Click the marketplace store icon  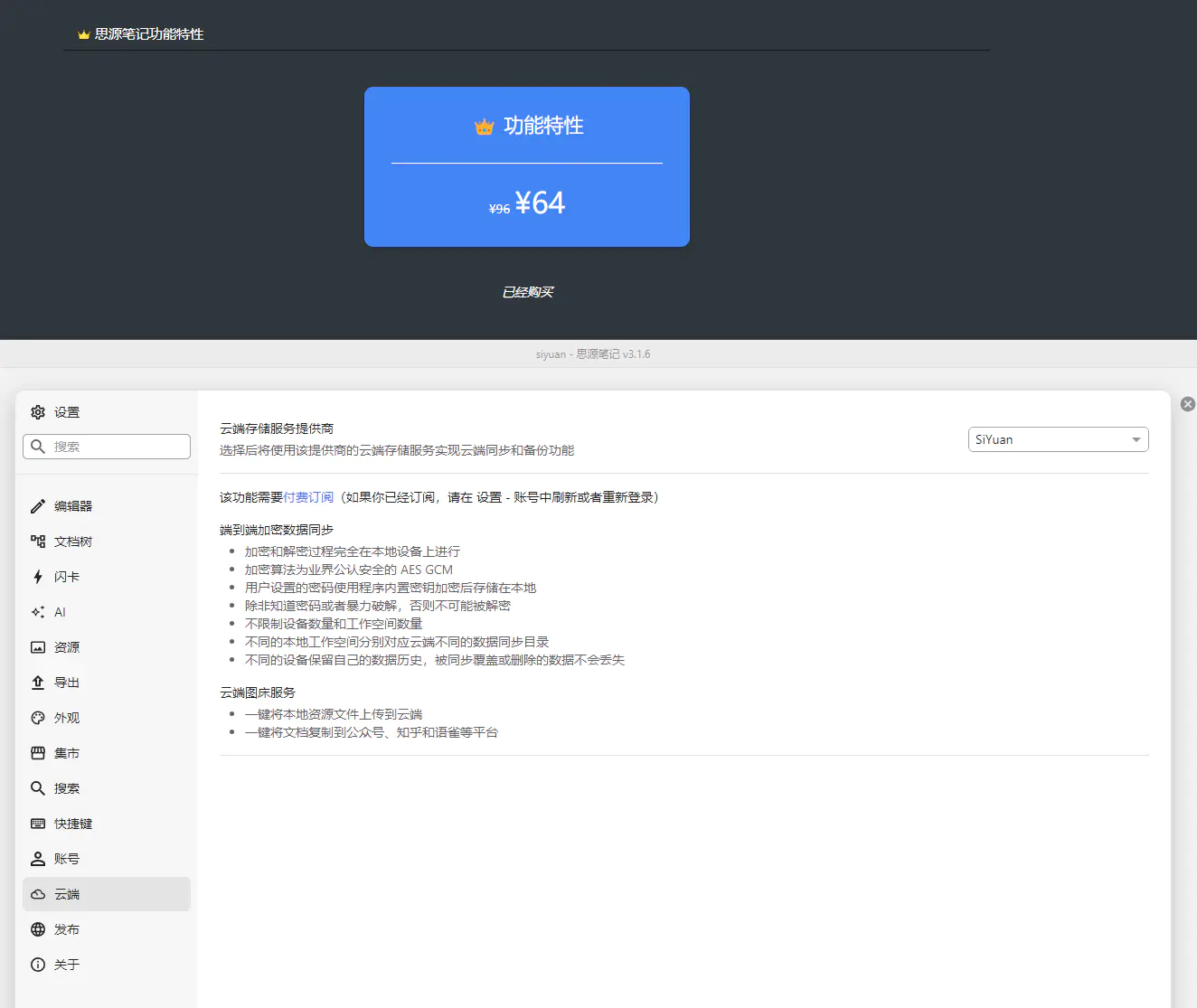(38, 753)
